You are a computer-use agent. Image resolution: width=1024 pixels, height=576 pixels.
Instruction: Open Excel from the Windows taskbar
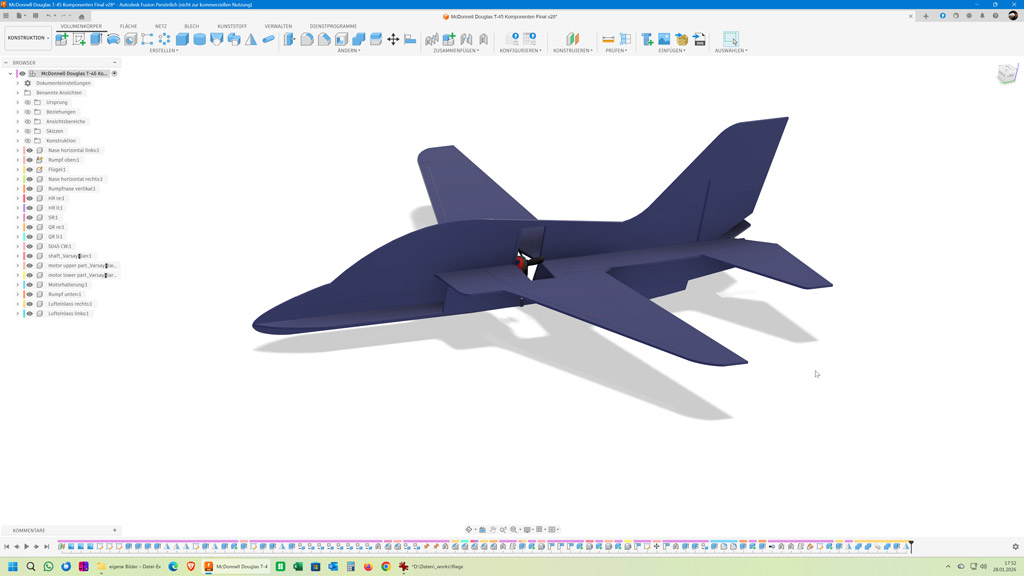[x=281, y=567]
